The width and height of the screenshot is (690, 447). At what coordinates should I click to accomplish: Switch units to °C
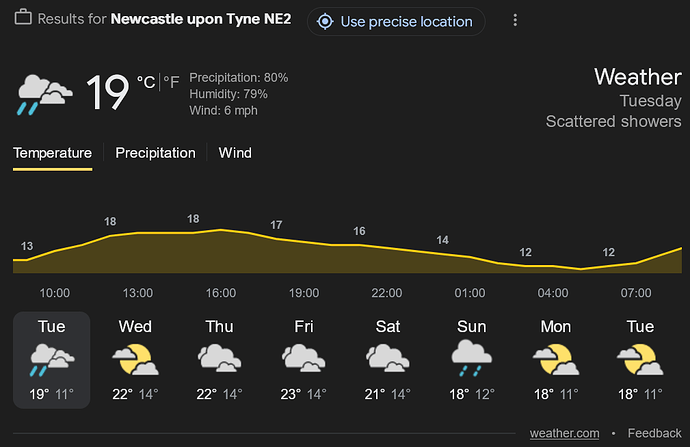[x=146, y=82]
